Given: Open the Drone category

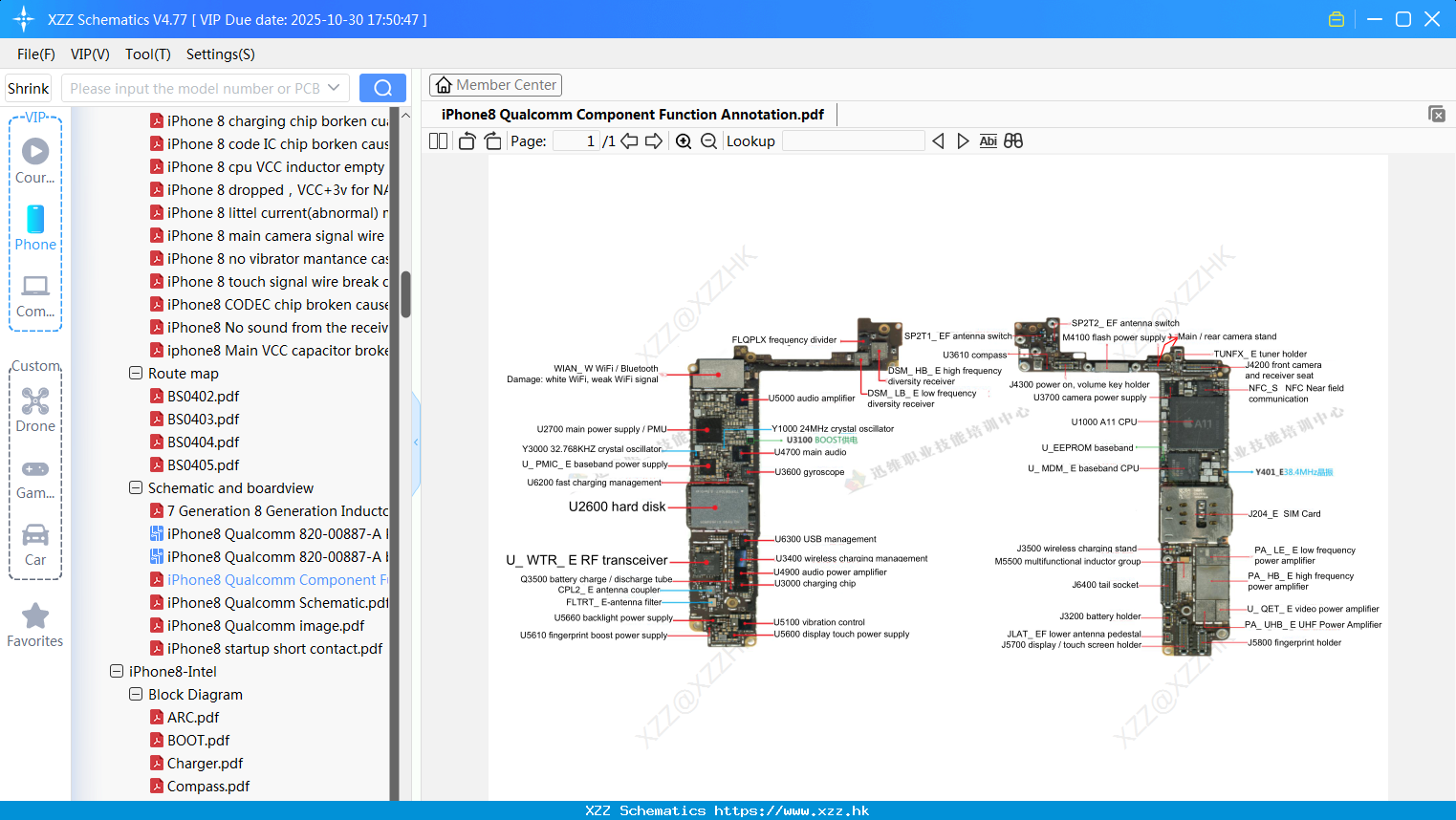Looking at the screenshot, I should [35, 410].
